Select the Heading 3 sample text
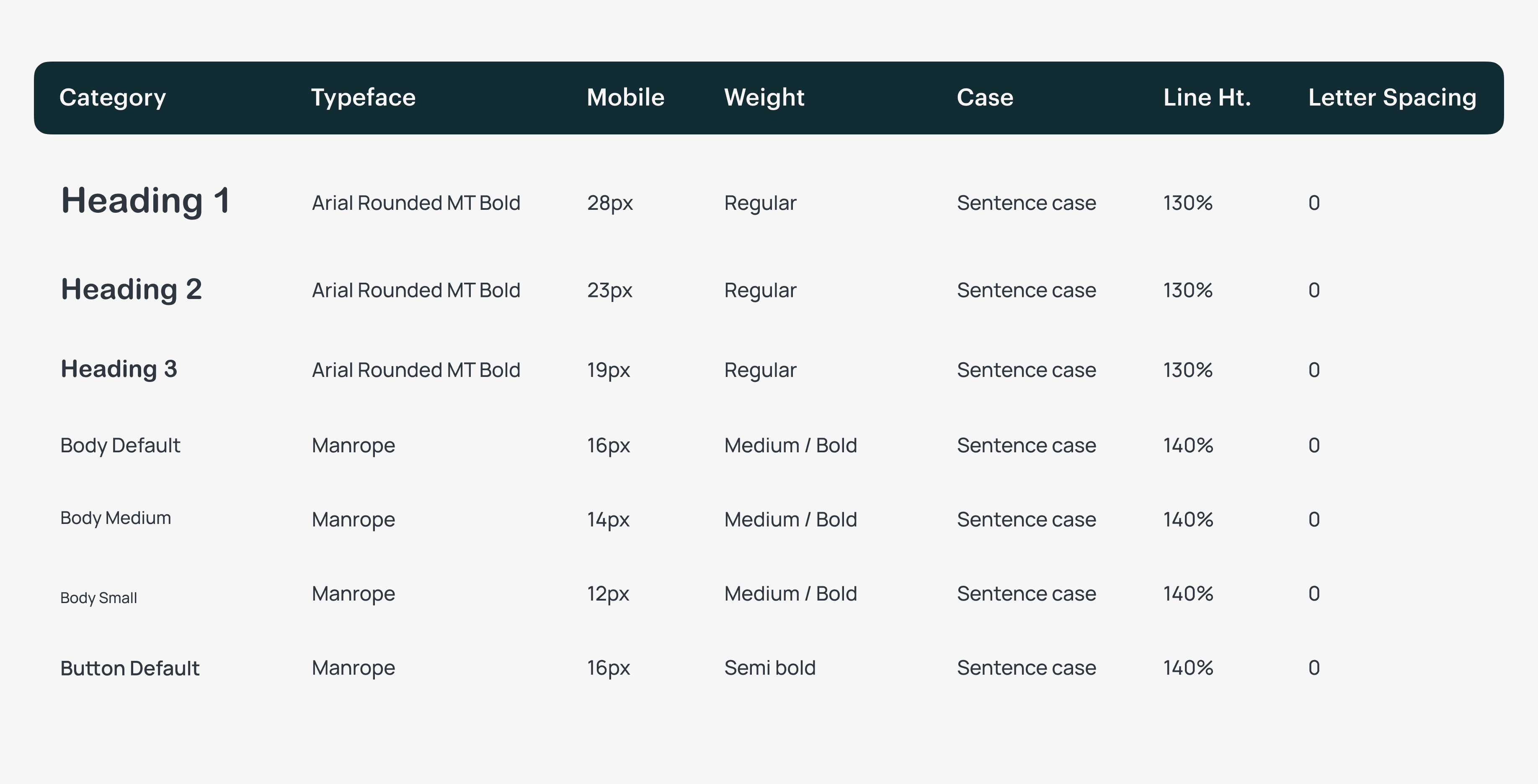 pos(119,369)
